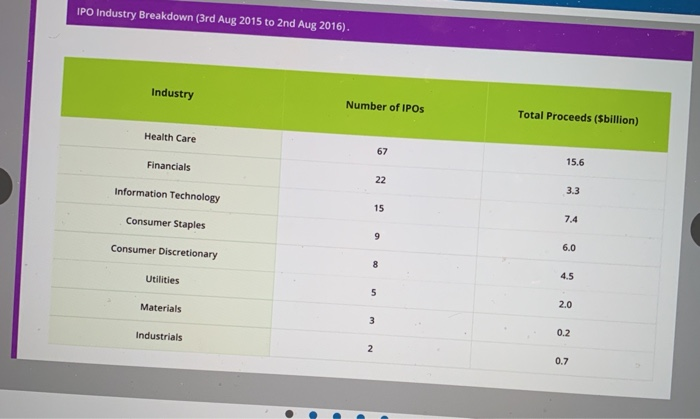This screenshot has width=700, height=419.
Task: Select the 'Information Technology' row label
Action: point(167,195)
